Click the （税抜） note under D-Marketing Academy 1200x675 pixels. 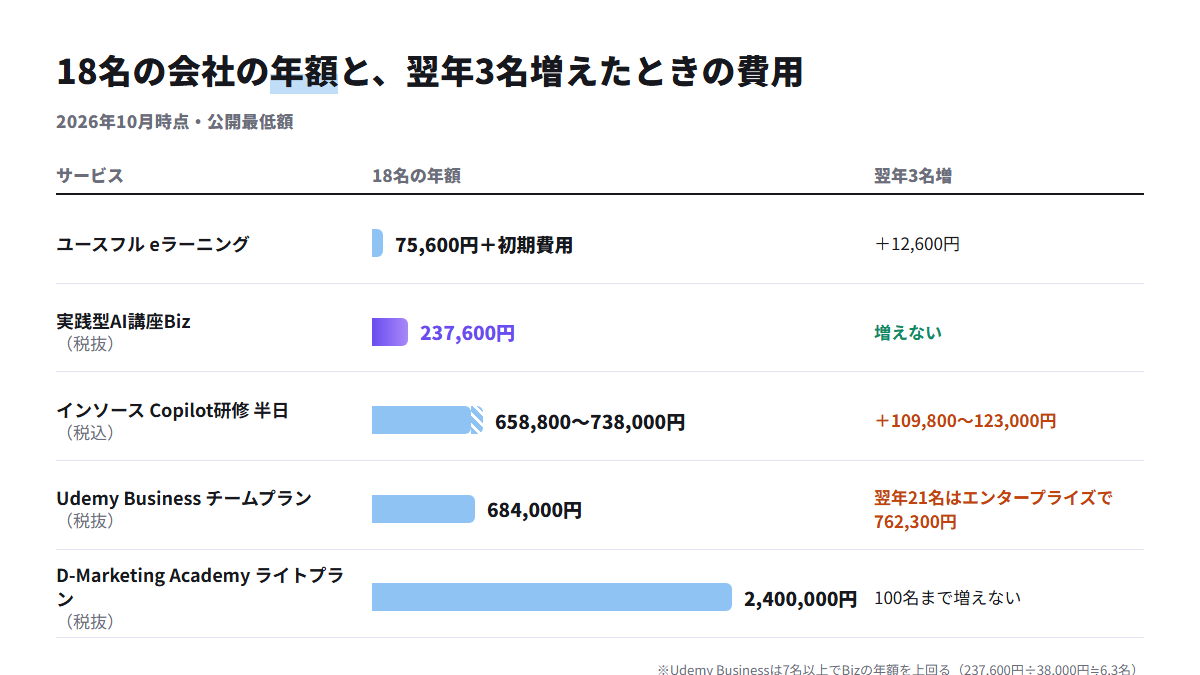tap(89, 621)
